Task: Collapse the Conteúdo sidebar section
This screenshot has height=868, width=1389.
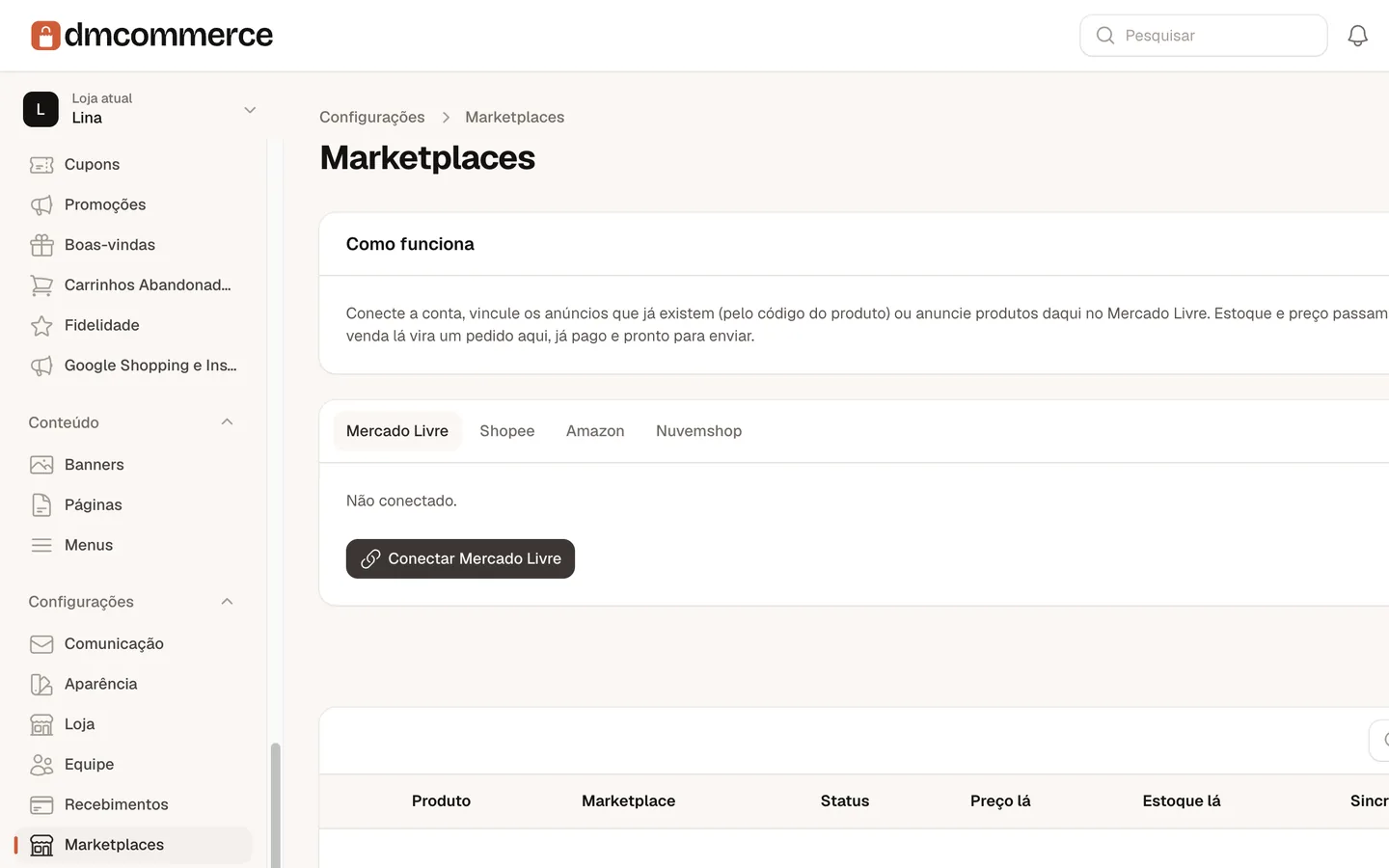Action: (227, 422)
